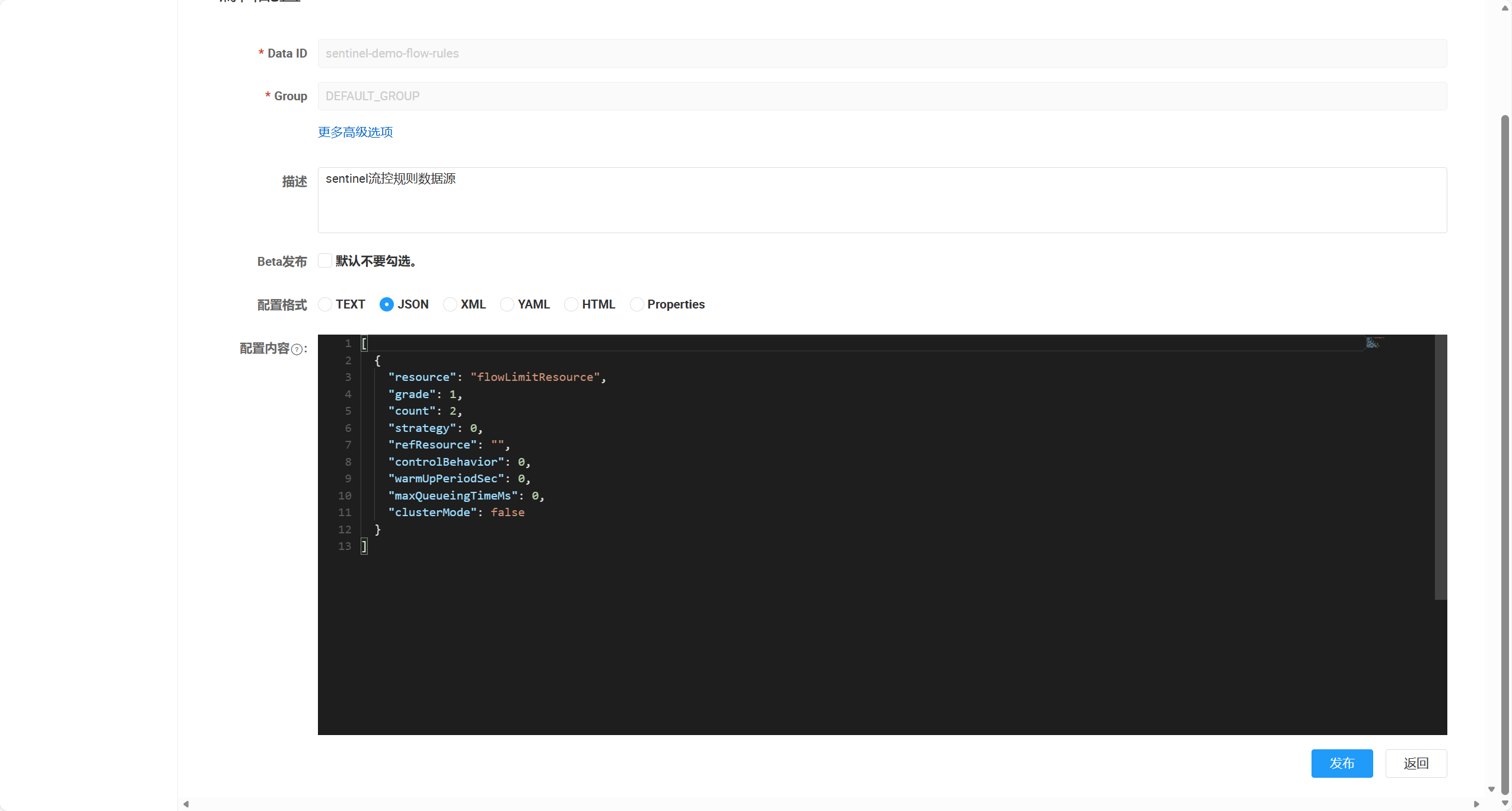Choose the XML configuration format
This screenshot has height=811, width=1512.
pyautogui.click(x=450, y=304)
